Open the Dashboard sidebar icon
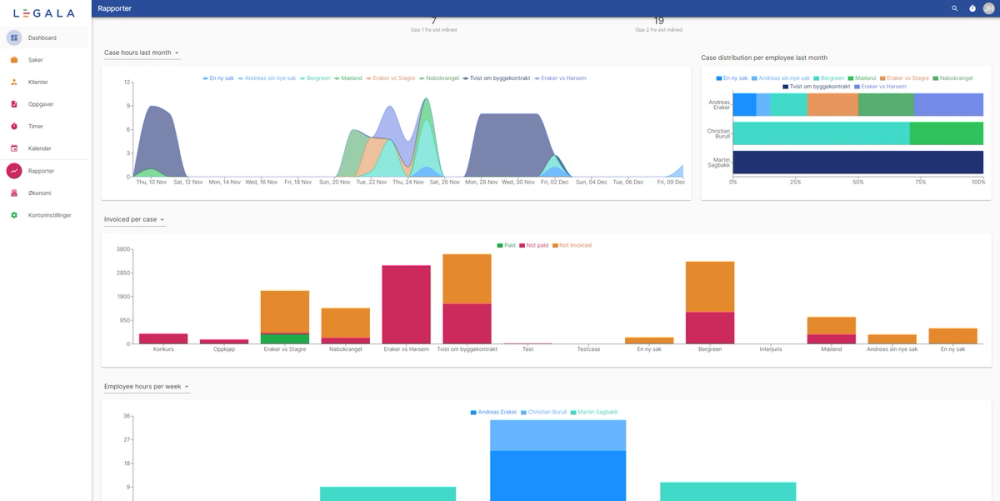 [14, 38]
